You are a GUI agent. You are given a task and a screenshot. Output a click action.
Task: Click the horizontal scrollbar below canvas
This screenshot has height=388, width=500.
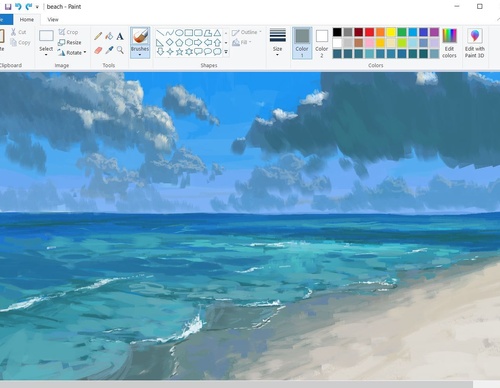click(236, 384)
